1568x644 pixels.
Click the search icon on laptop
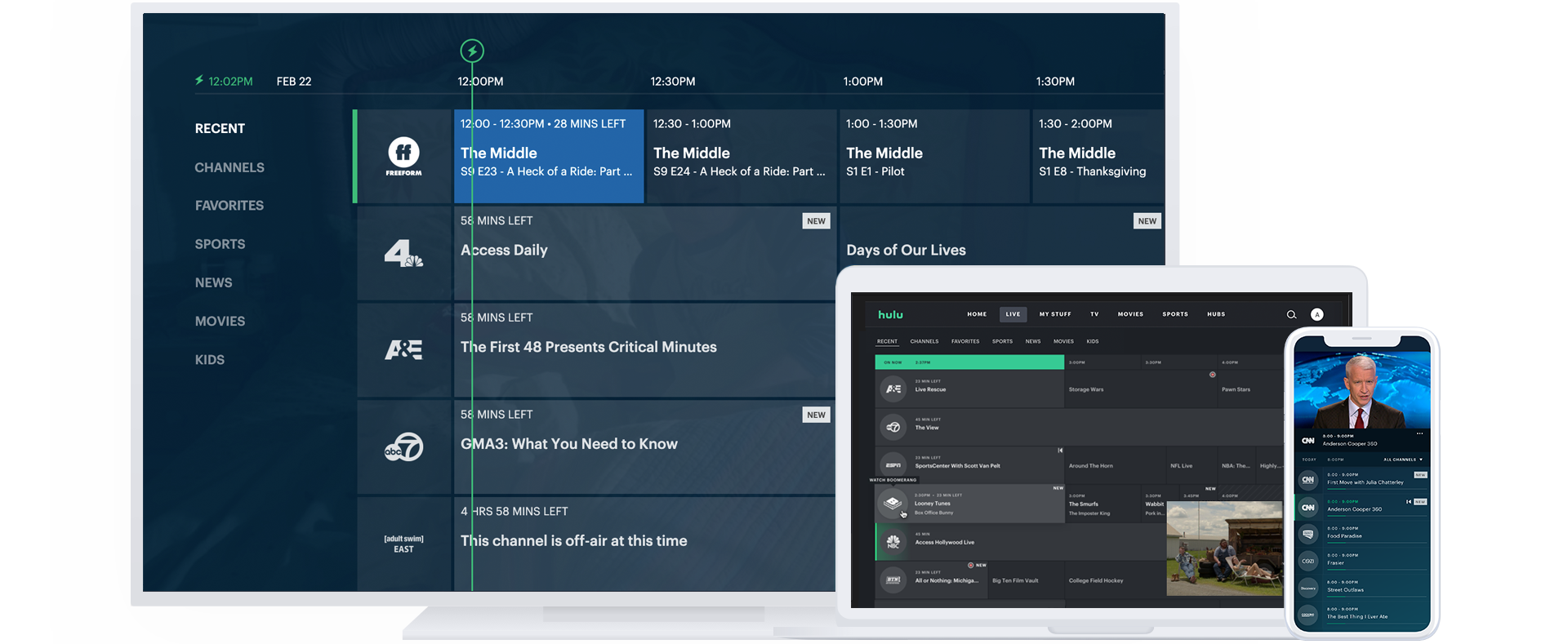(1291, 314)
